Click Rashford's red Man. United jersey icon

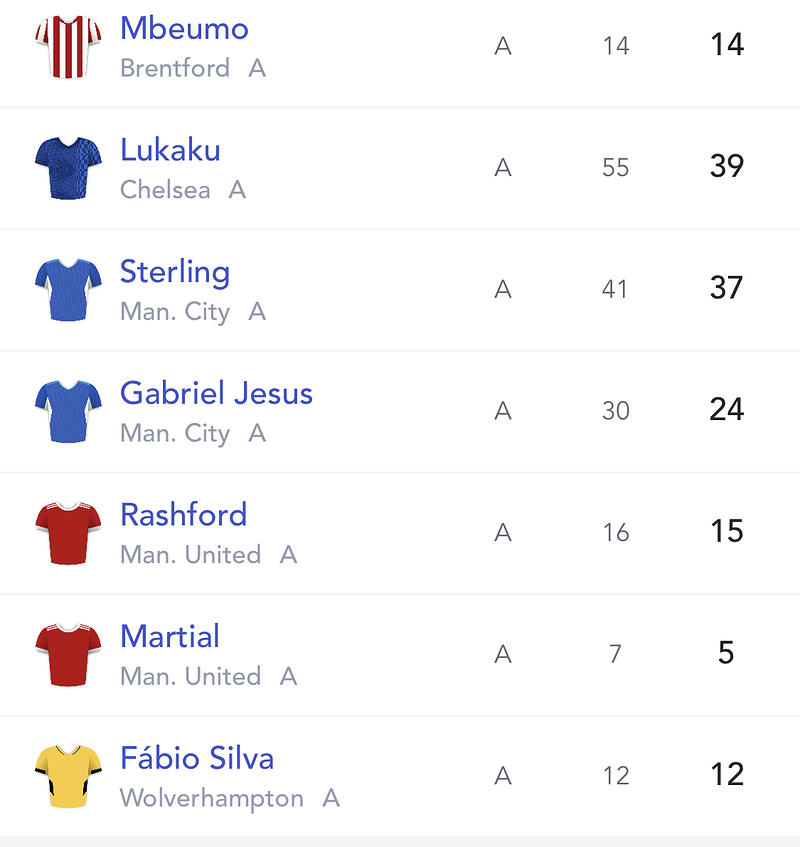pyautogui.click(x=68, y=533)
